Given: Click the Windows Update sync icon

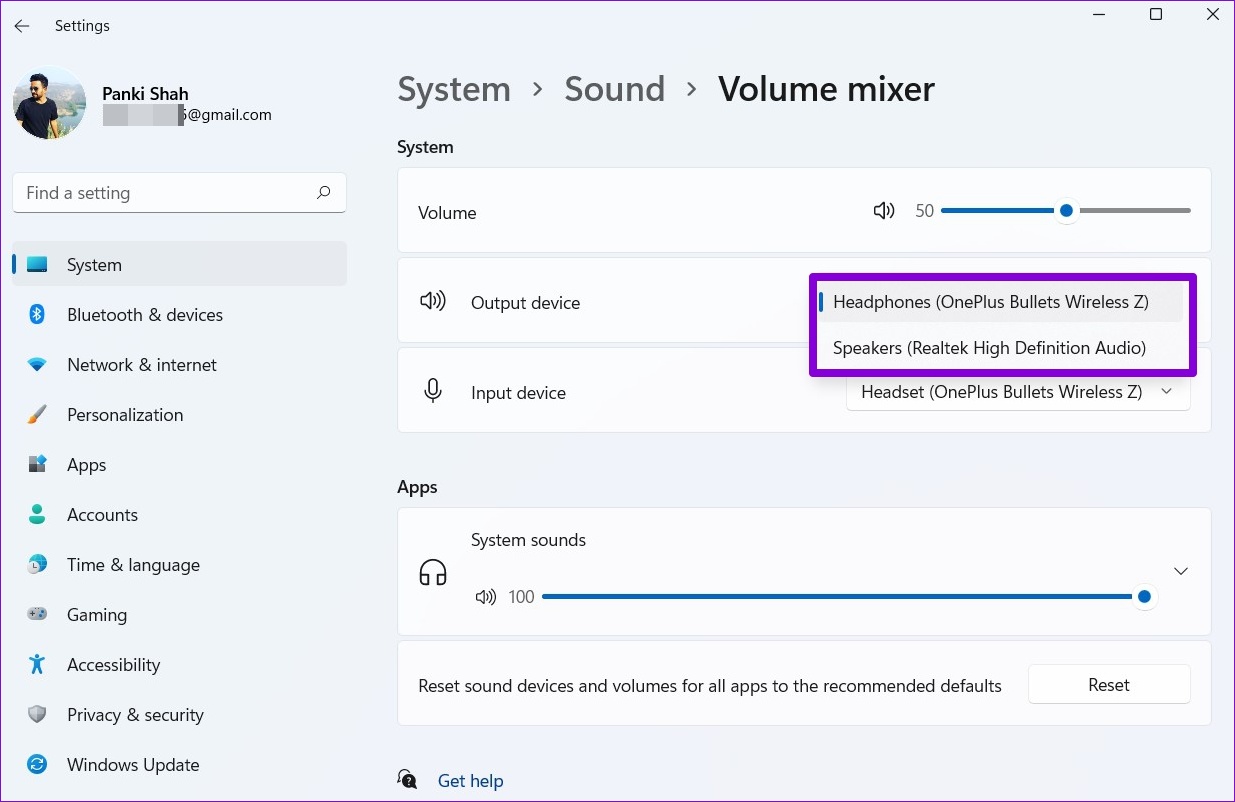Looking at the screenshot, I should (x=37, y=765).
